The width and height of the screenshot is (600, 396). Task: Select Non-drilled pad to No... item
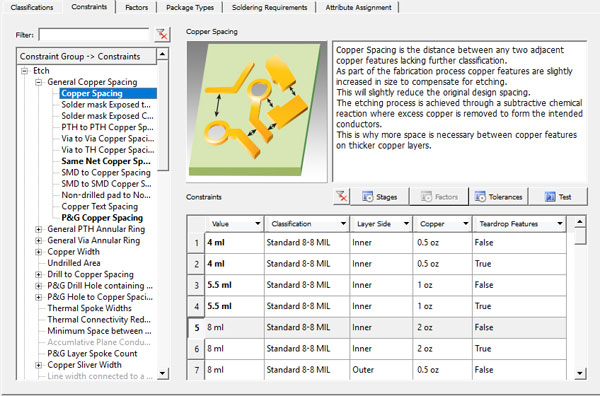click(x=106, y=195)
